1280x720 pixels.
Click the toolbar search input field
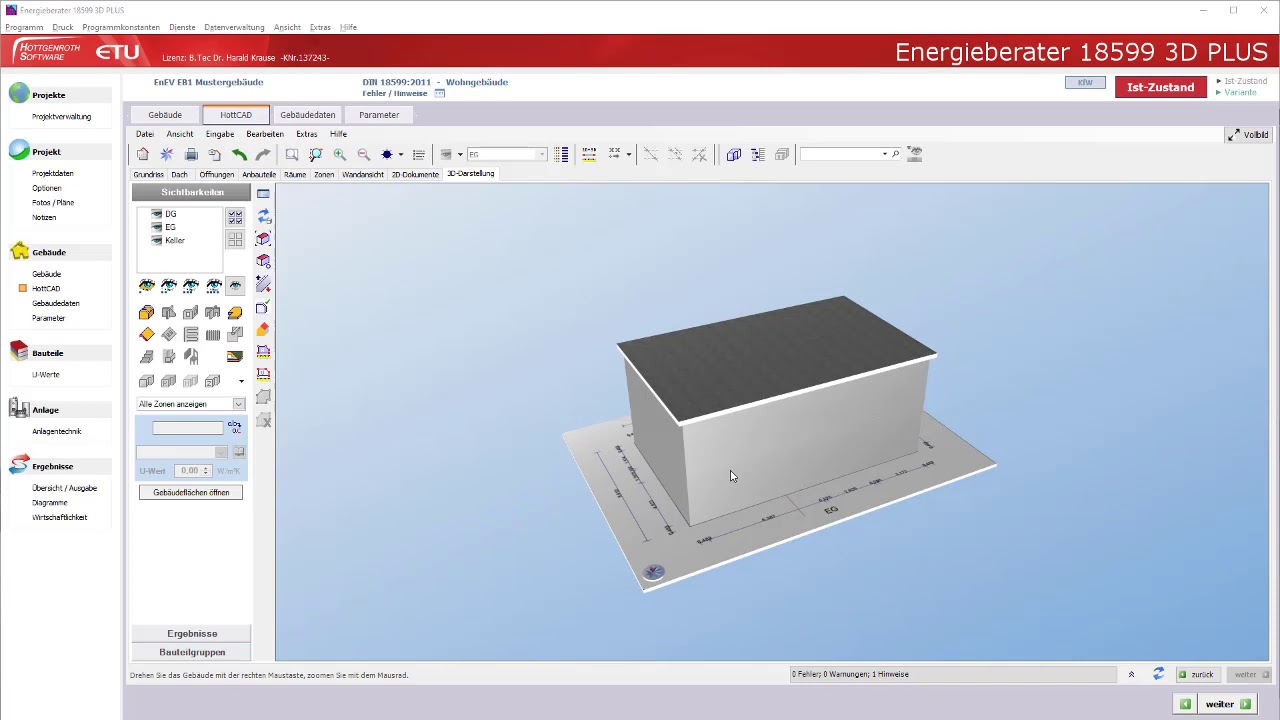tap(840, 154)
